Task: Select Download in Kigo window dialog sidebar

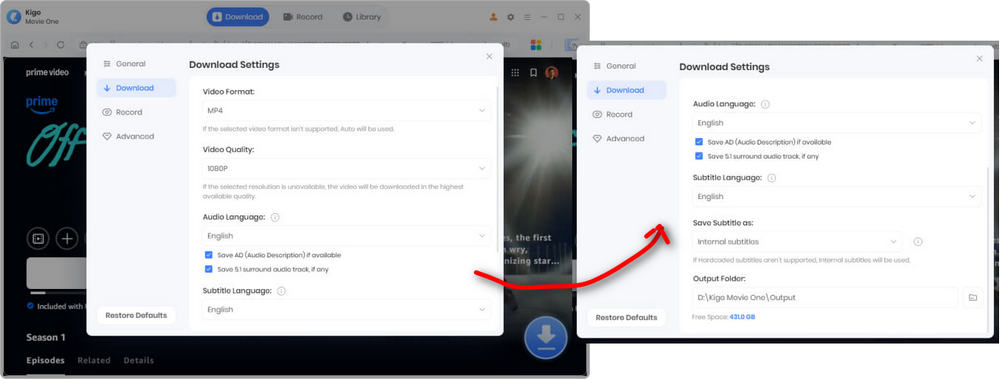Action: [x=136, y=88]
